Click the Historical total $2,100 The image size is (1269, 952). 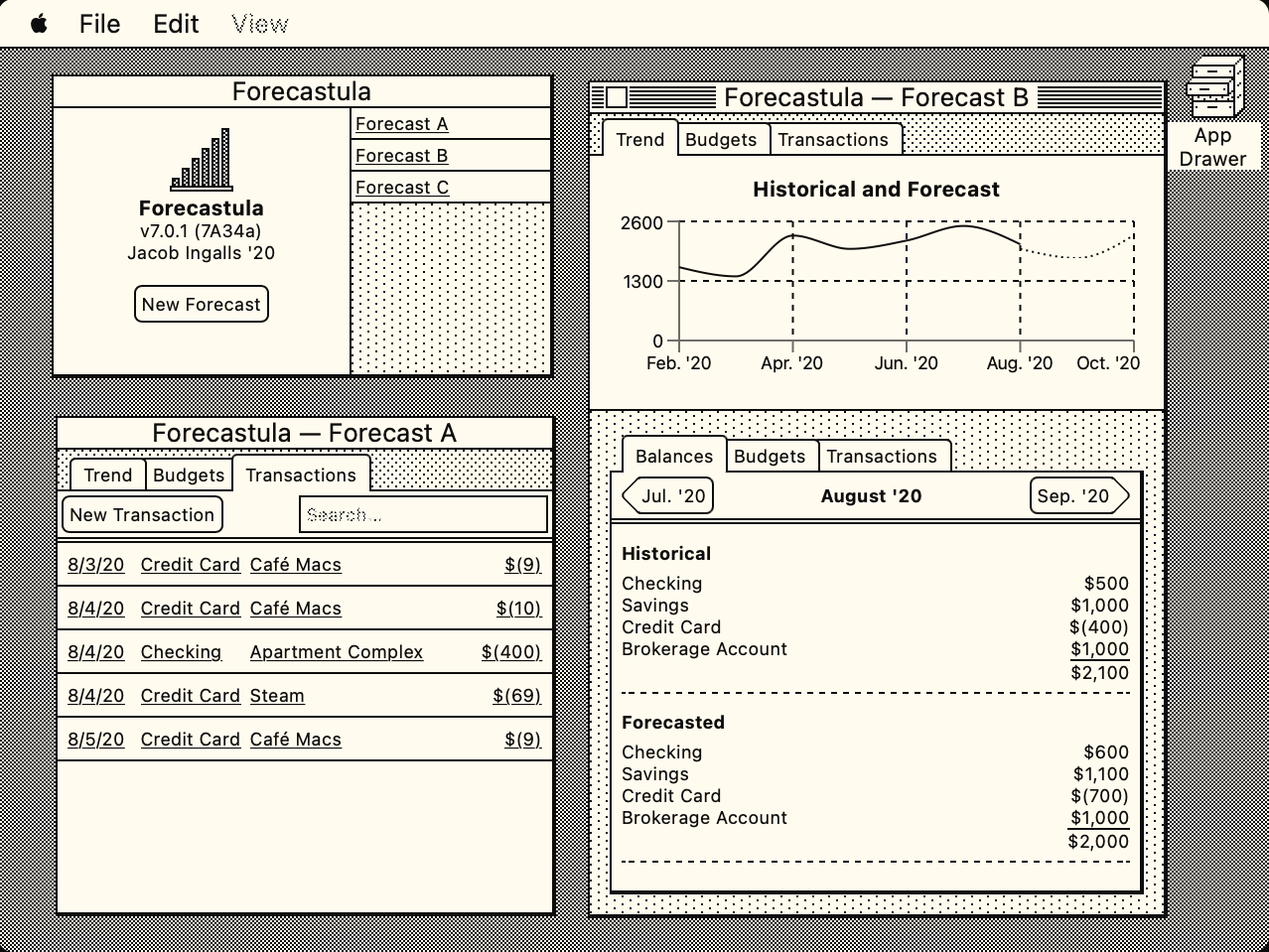coord(1099,673)
